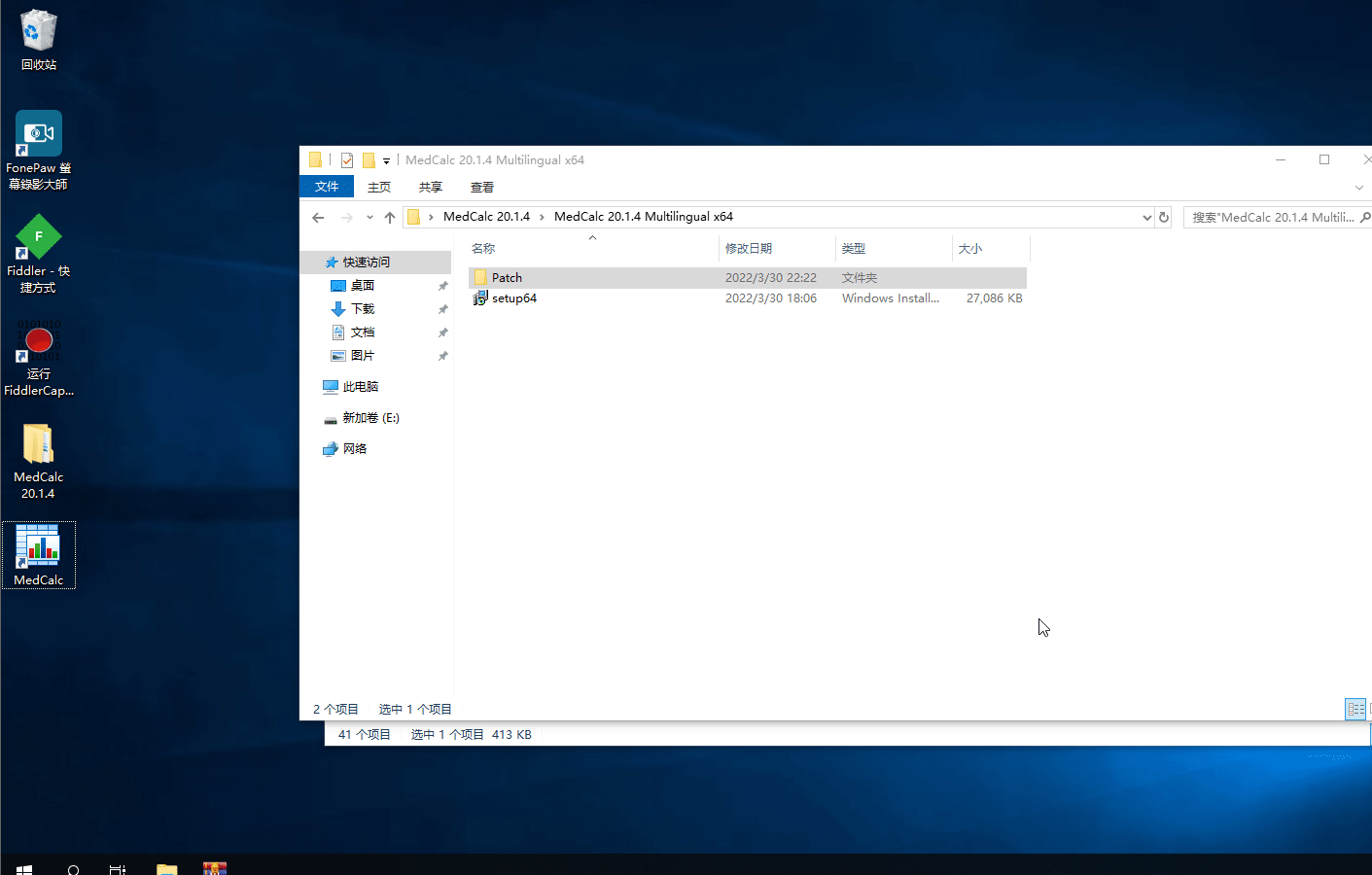Image resolution: width=1372 pixels, height=875 pixels.
Task: Click the New Folder quick access icon
Action: pos(369,160)
